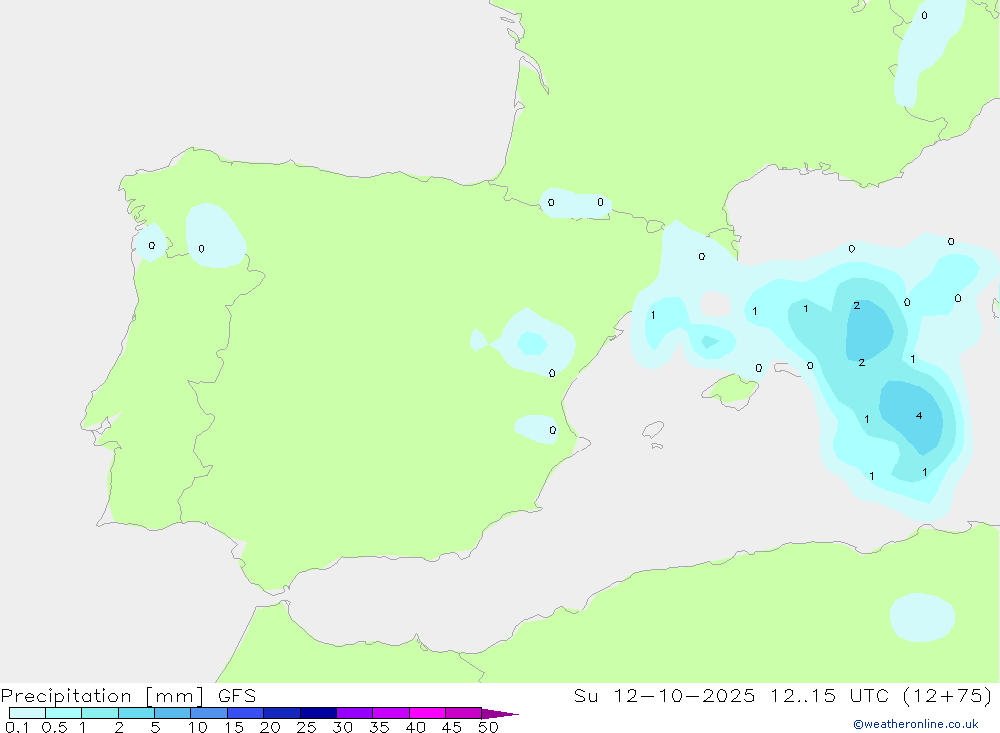Click the '4' precipitation value on the map
This screenshot has width=1000, height=733.
[919, 416]
